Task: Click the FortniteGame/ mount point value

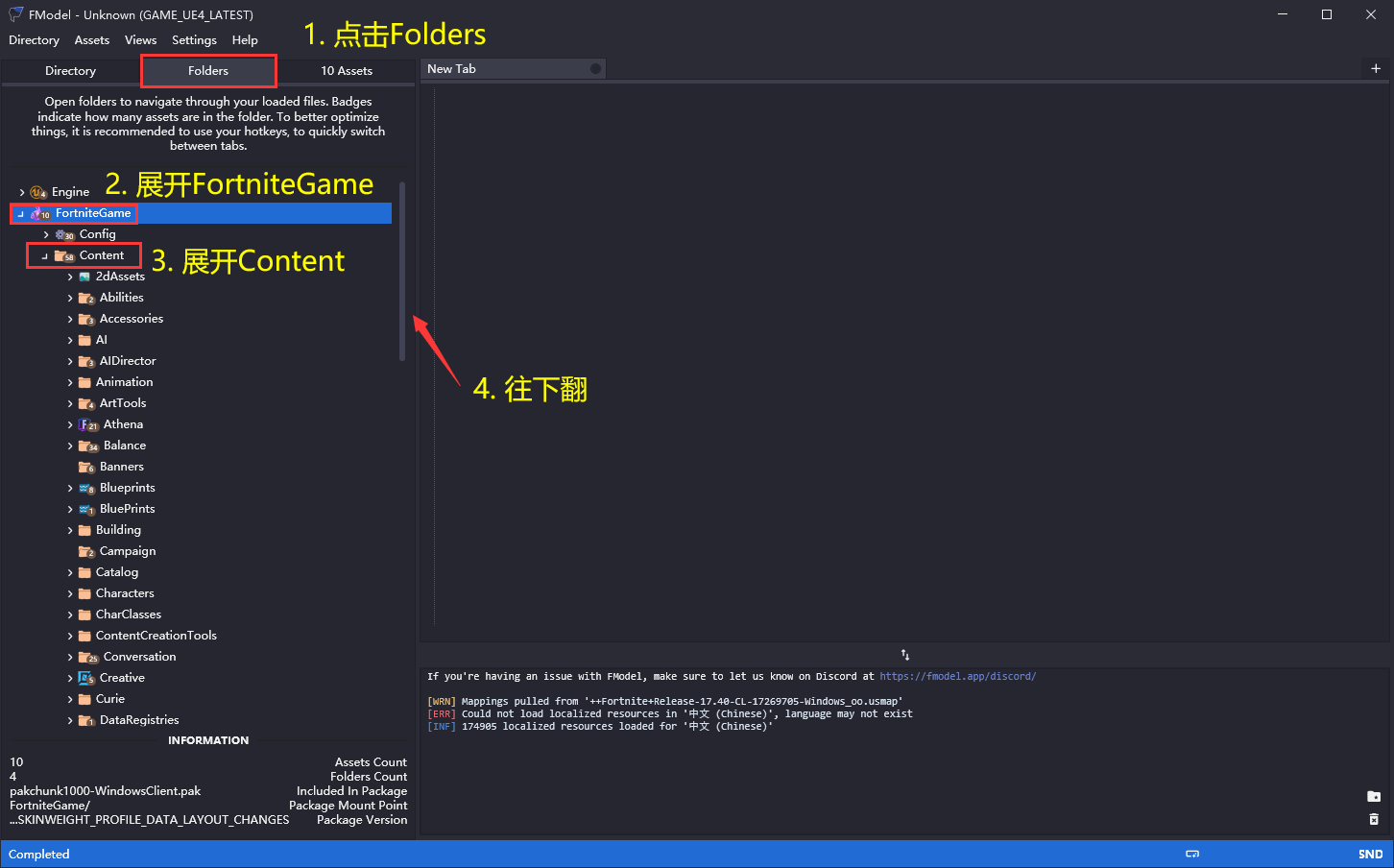Action: 50,806
